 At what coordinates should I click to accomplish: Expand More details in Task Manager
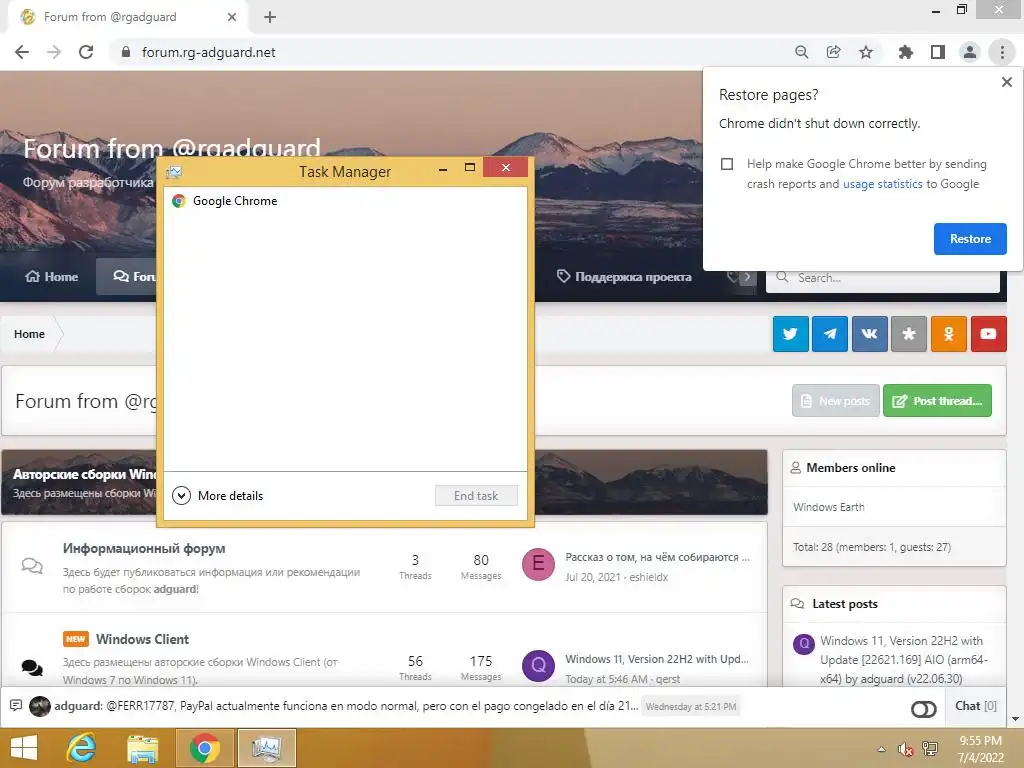tap(217, 496)
